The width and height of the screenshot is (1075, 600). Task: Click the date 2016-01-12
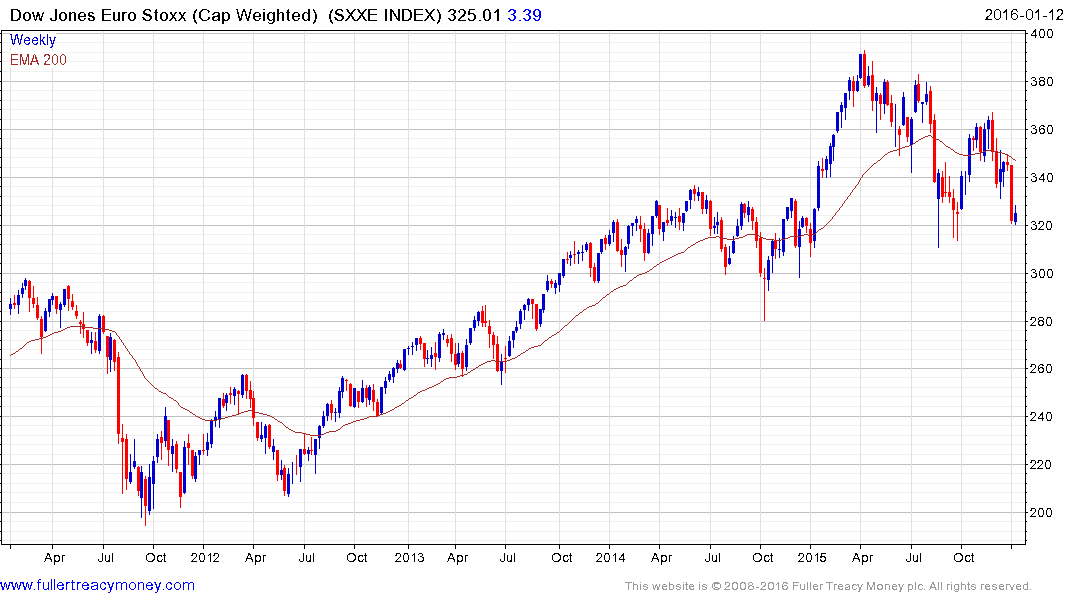pos(1024,15)
